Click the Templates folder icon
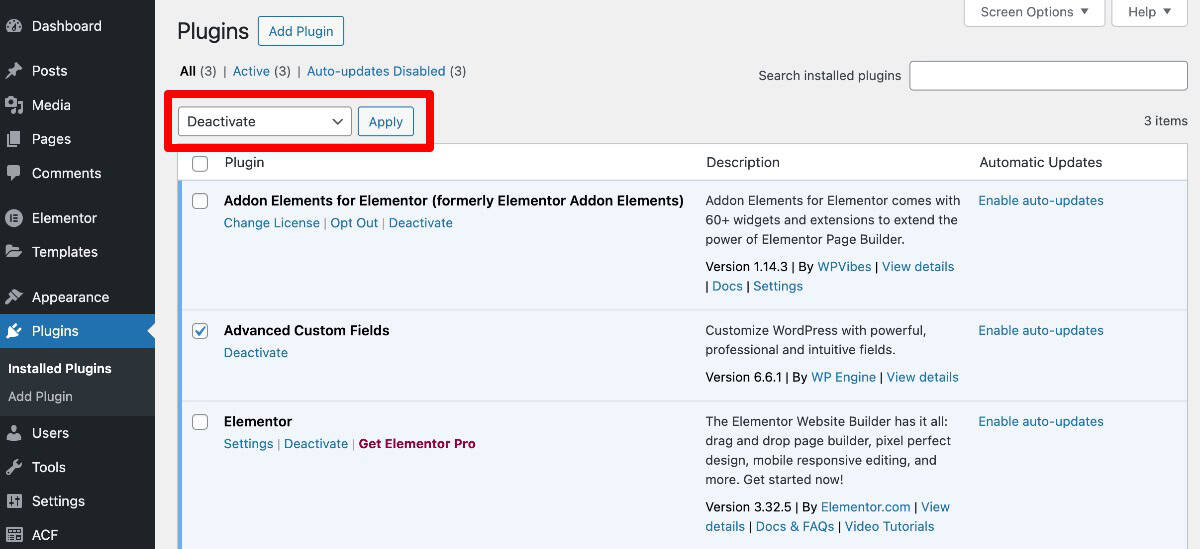Image resolution: width=1200 pixels, height=549 pixels. click(x=14, y=252)
